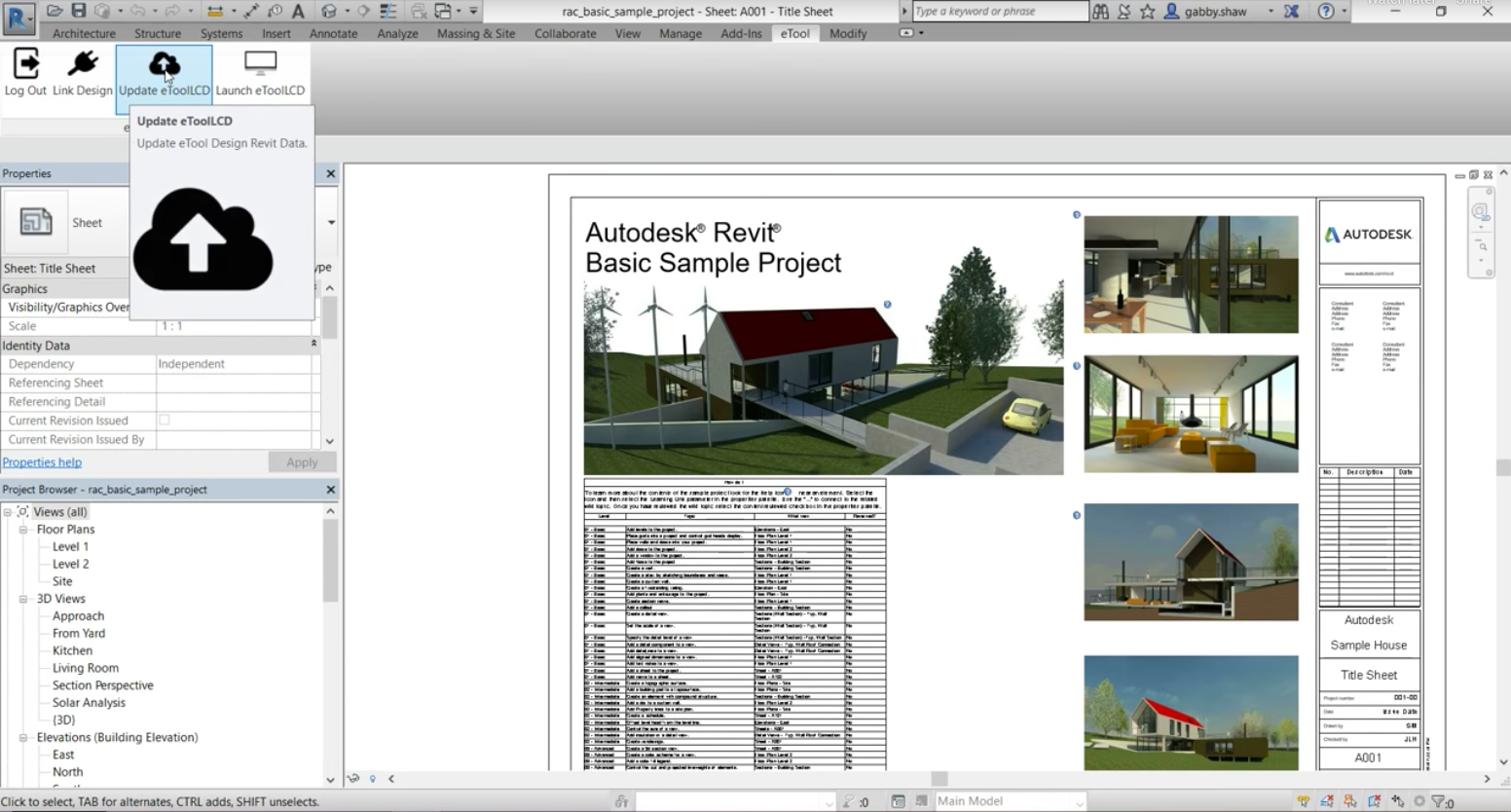Viewport: 1511px width, 812px height.
Task: Open the Help question mark icon
Action: (x=1325, y=11)
